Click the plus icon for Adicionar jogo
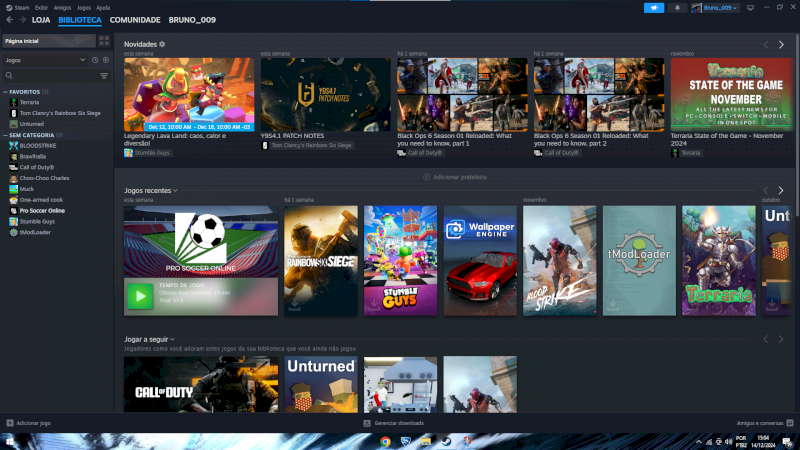Screen dimensions: 800x450 [x=10, y=423]
